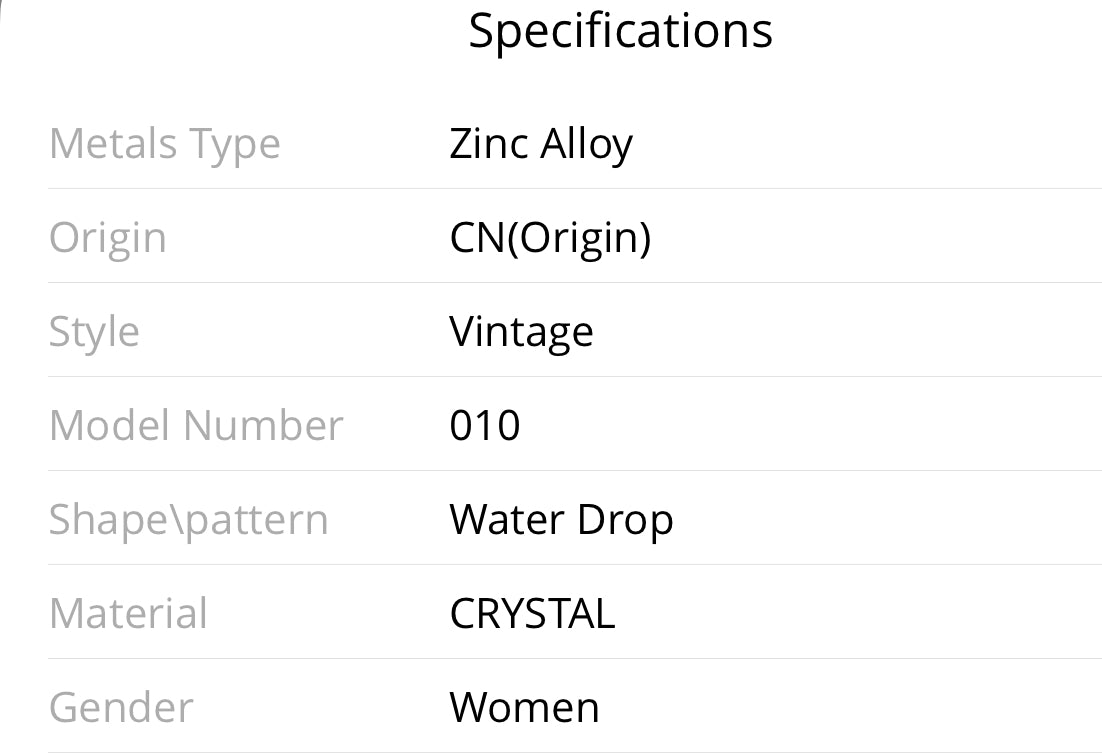Select the Gender label

coord(121,708)
